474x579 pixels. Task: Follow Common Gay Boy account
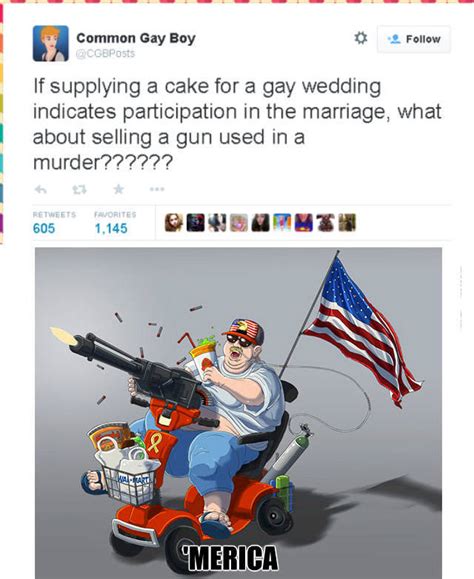coord(413,39)
